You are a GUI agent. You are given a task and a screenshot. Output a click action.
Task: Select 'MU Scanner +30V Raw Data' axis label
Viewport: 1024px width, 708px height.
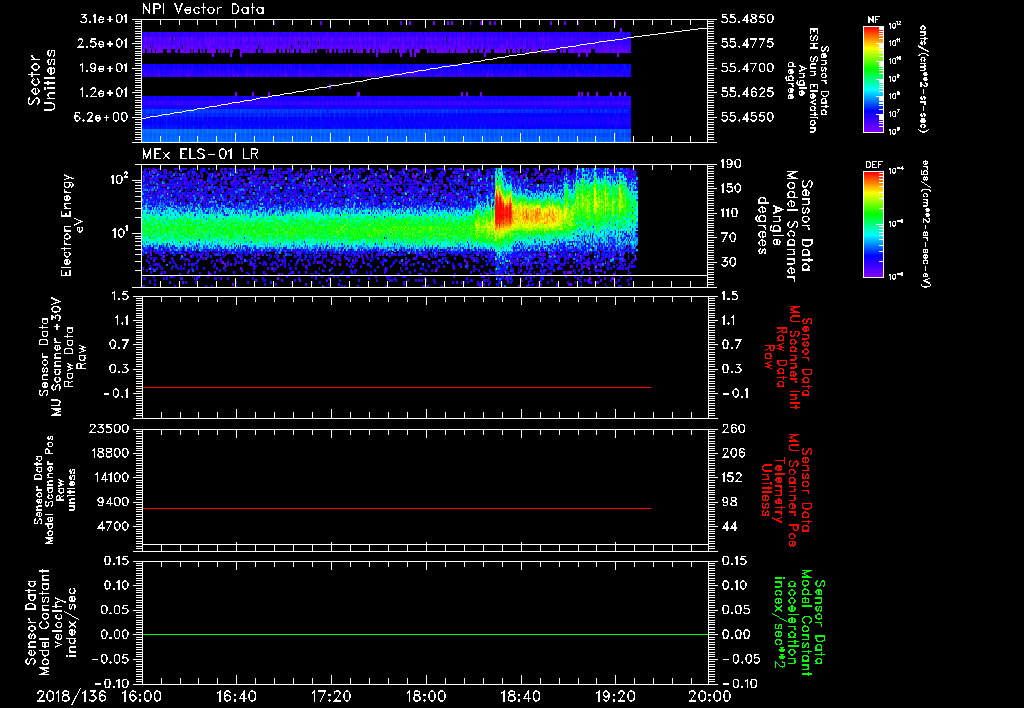63,357
